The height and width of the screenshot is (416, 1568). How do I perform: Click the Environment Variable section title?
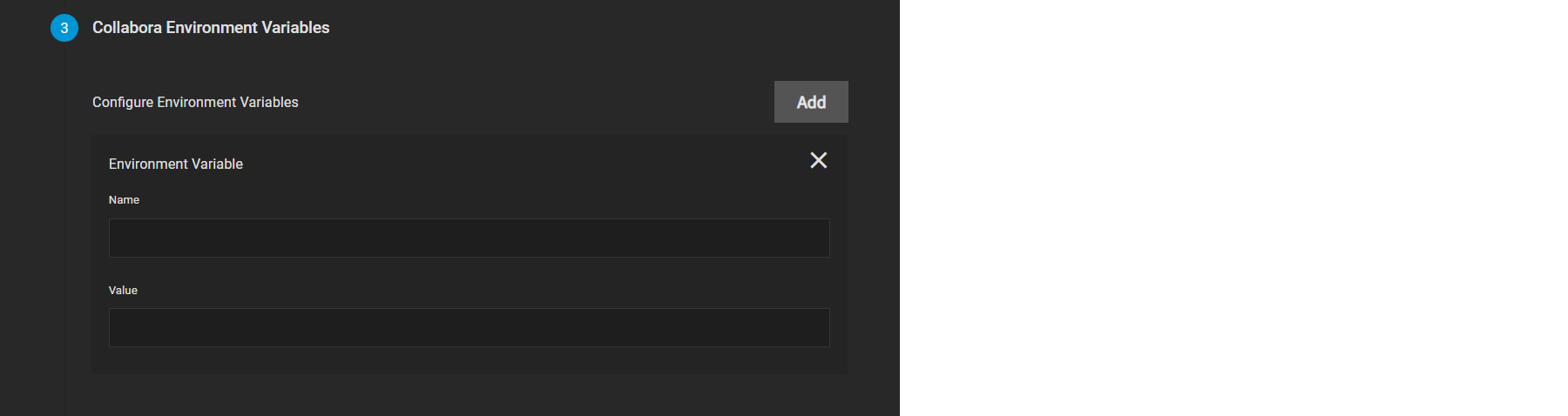(x=176, y=164)
